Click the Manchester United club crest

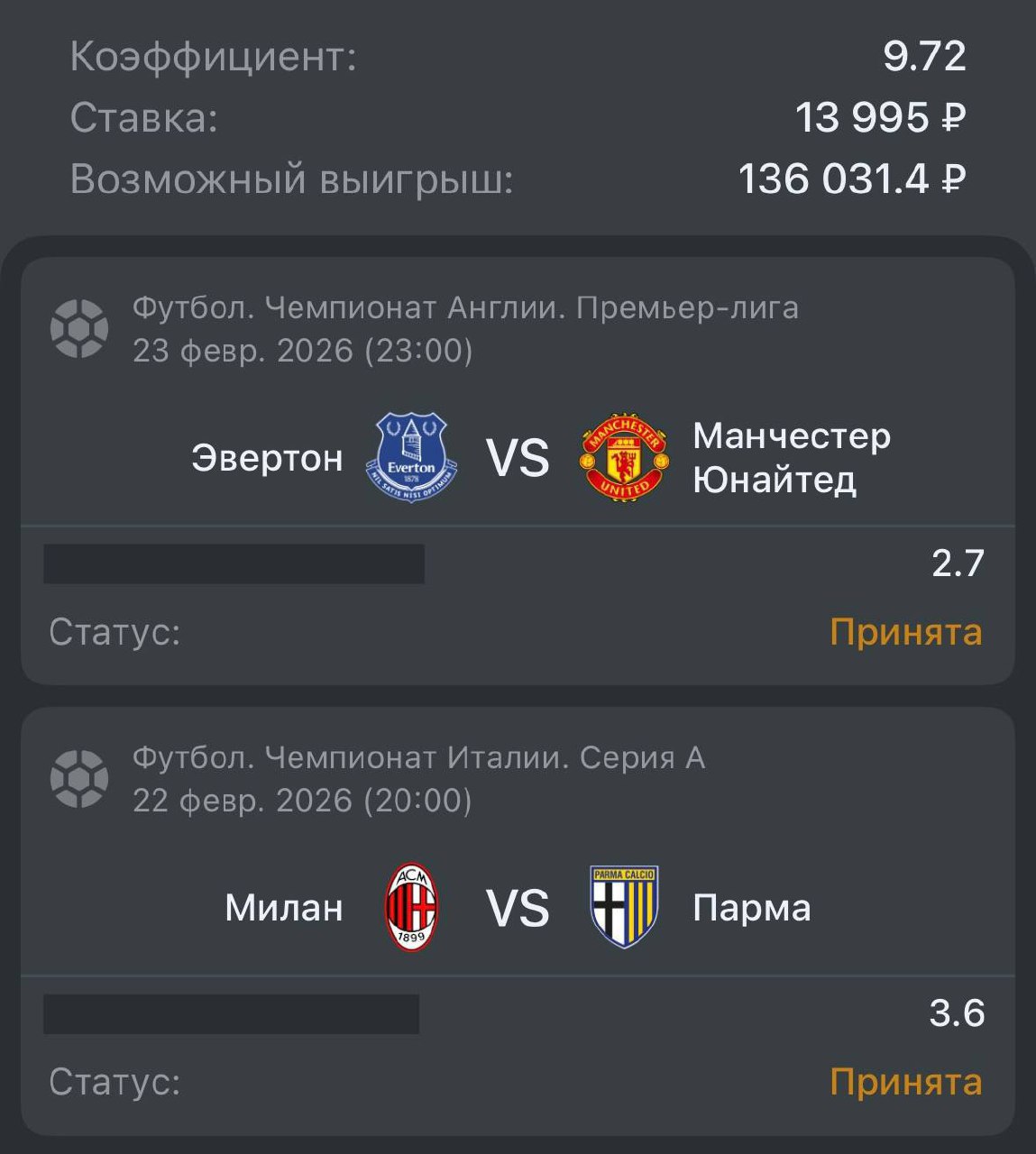click(624, 457)
